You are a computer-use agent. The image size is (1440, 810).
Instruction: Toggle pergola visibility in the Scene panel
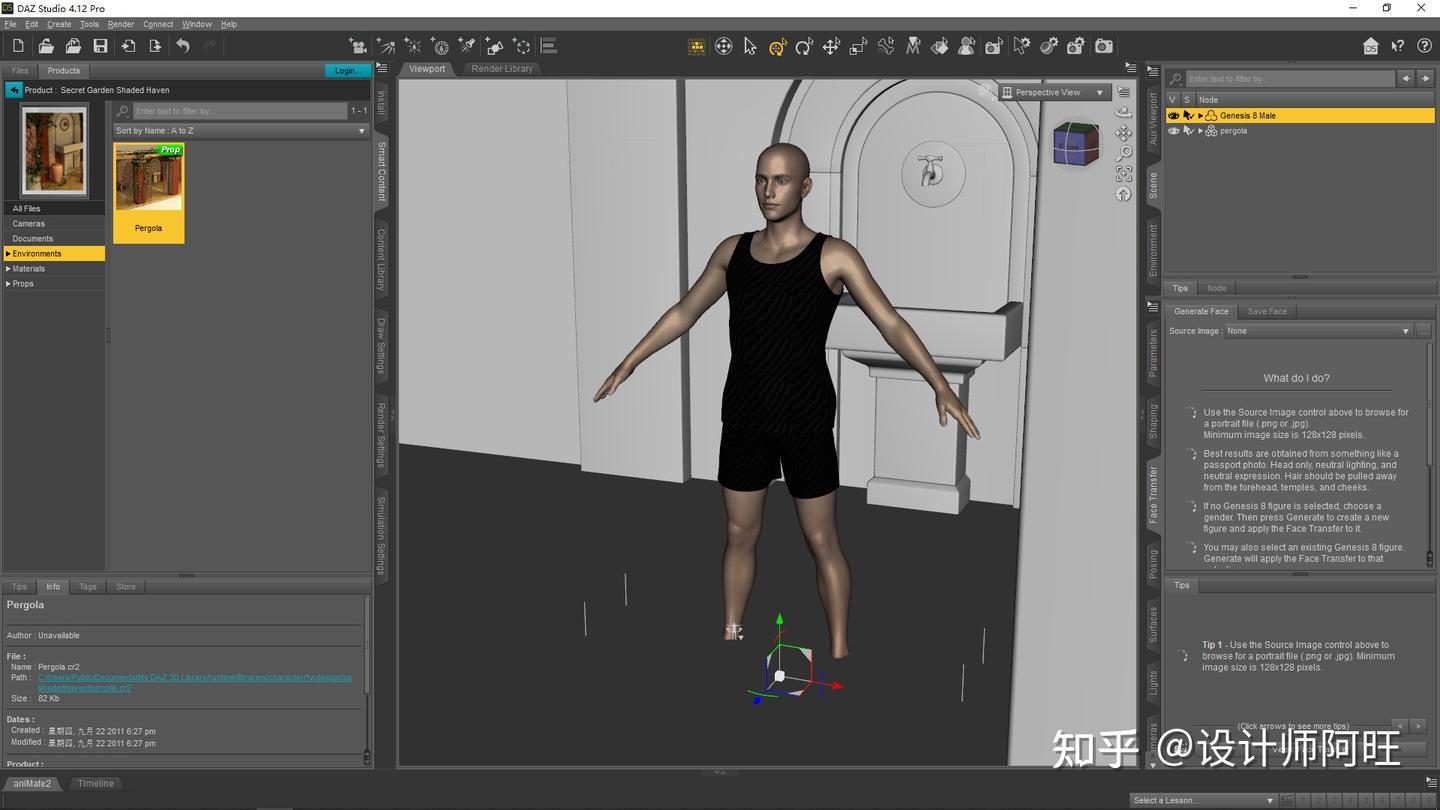[x=1173, y=131]
